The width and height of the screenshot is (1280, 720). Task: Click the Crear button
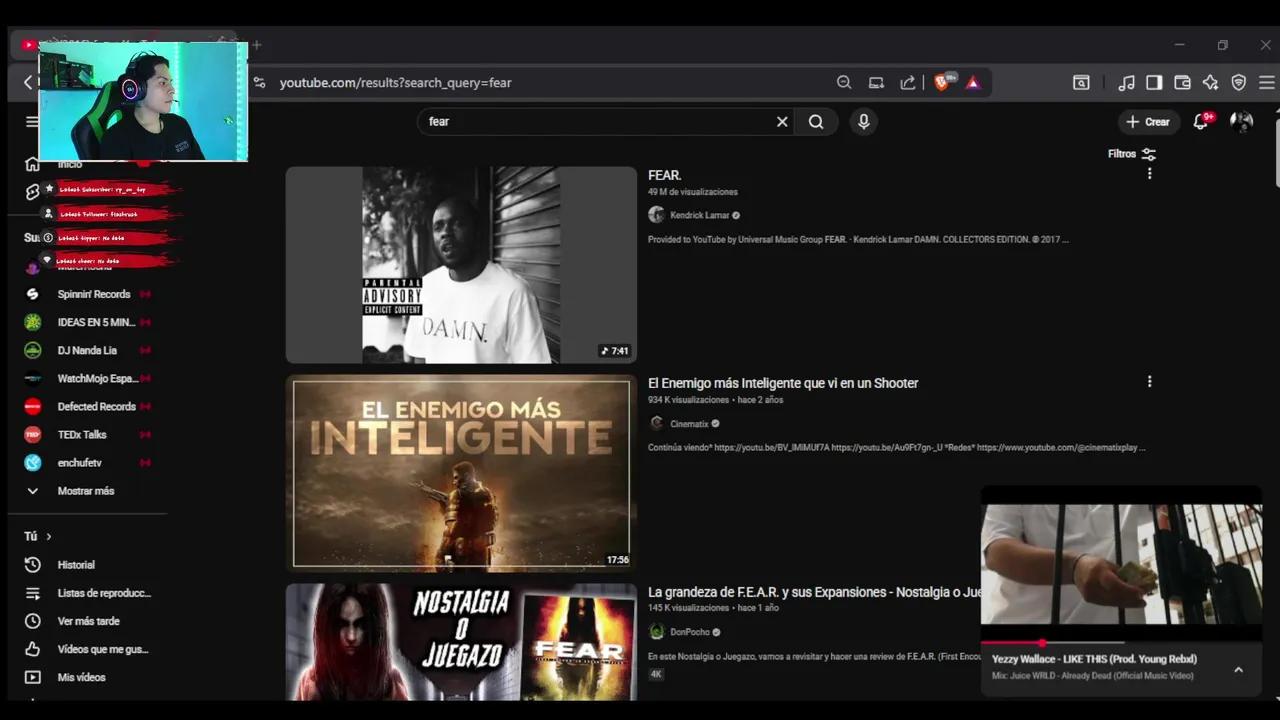click(x=1147, y=122)
